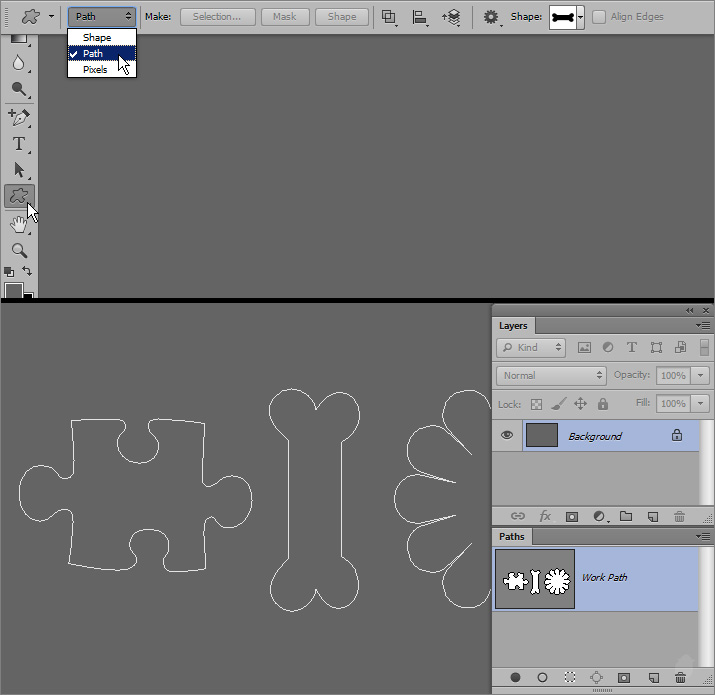Delete current path with trash icon
This screenshot has height=695, width=715.
679,677
